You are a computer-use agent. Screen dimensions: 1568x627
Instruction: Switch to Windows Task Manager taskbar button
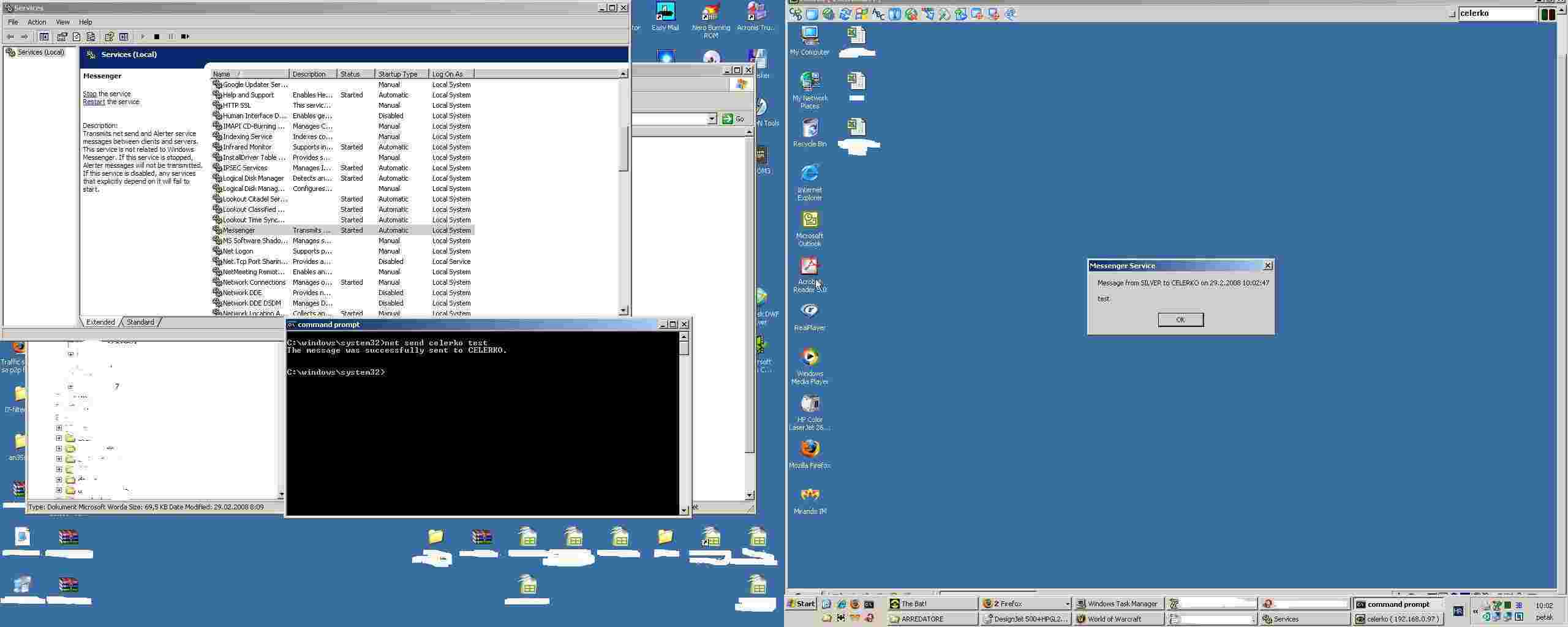pyautogui.click(x=1120, y=604)
